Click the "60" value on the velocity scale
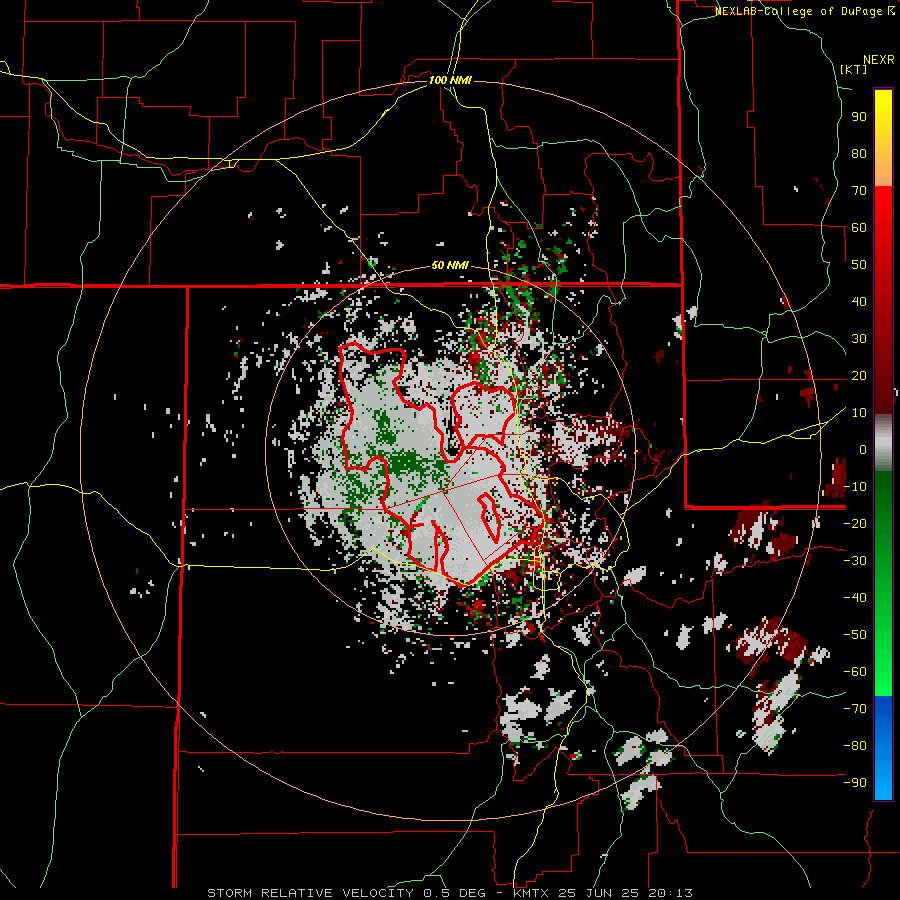Screen dimensions: 900x900 pyautogui.click(x=859, y=227)
